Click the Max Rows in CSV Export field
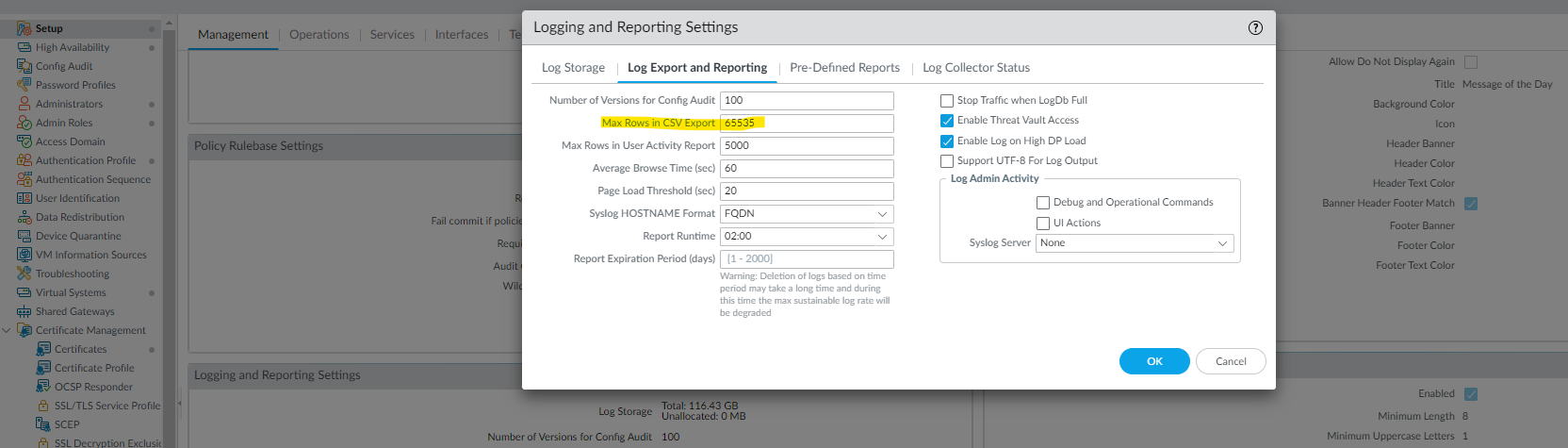This screenshot has height=448, width=1568. 806,124
